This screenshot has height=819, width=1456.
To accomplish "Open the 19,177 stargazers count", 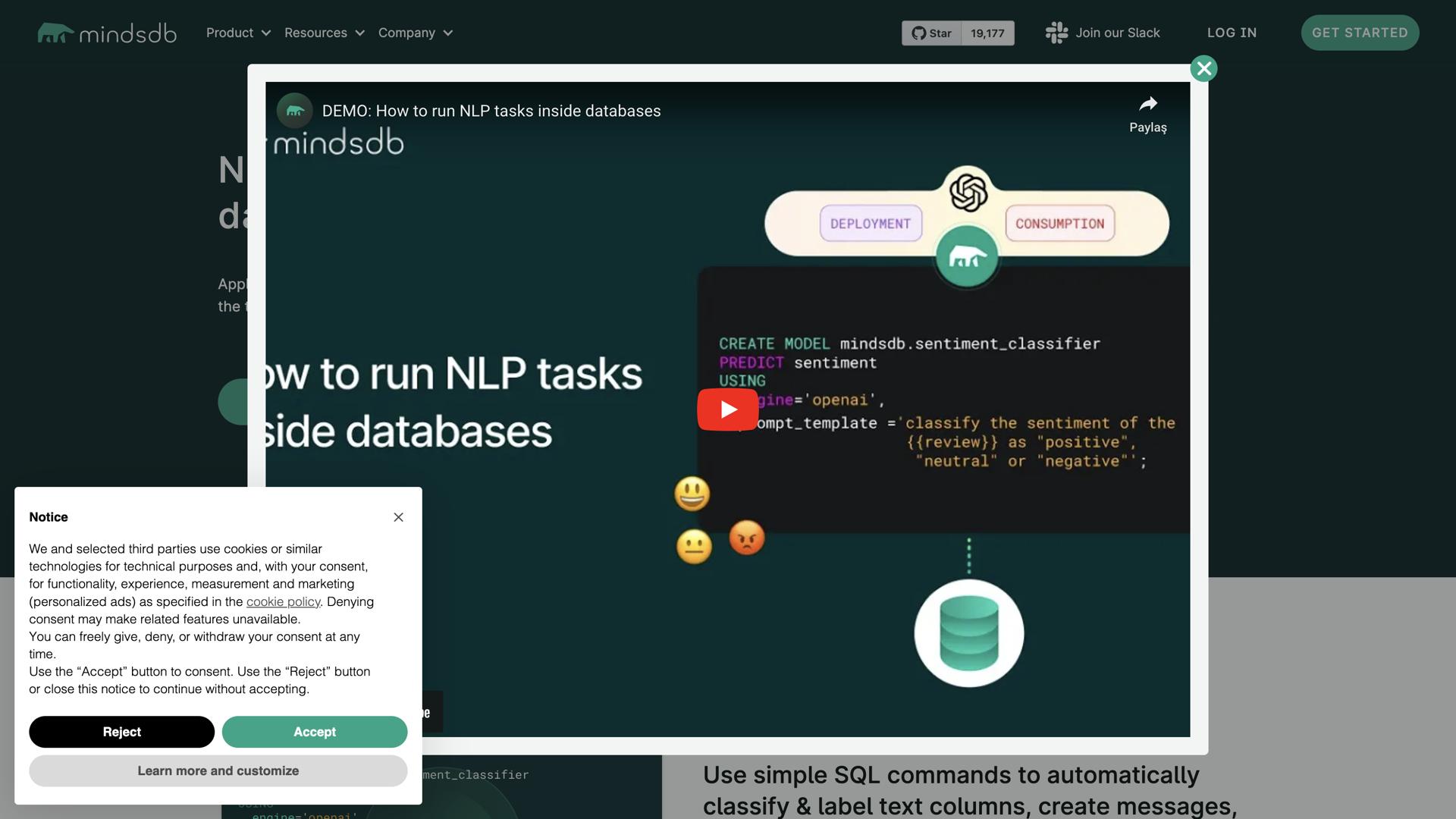I will coord(987,33).
